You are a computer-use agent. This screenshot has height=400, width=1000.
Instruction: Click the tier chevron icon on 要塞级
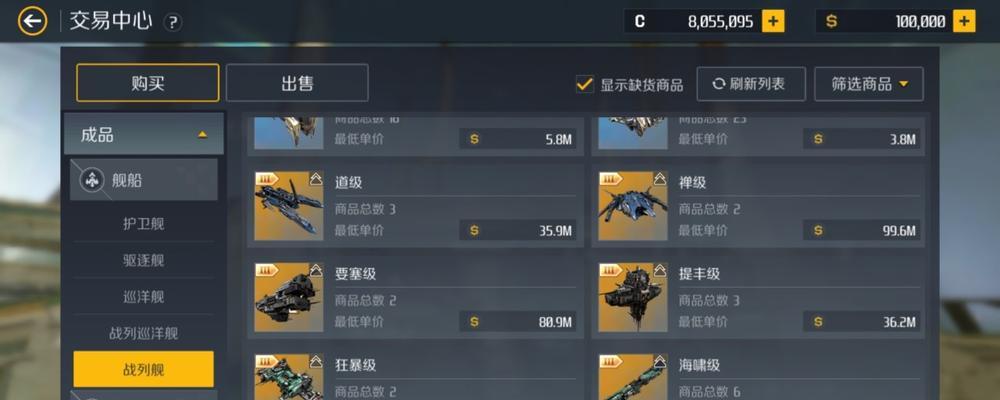(316, 270)
